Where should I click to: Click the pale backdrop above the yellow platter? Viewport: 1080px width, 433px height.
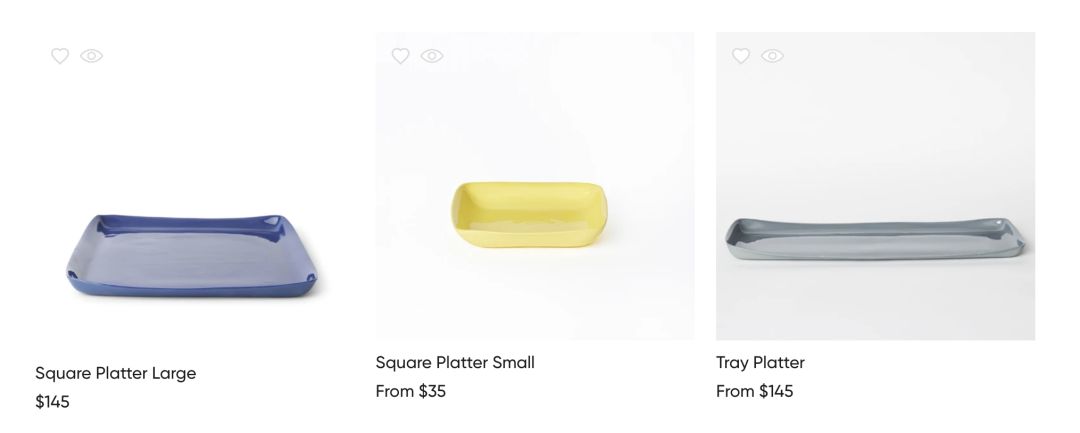click(535, 110)
